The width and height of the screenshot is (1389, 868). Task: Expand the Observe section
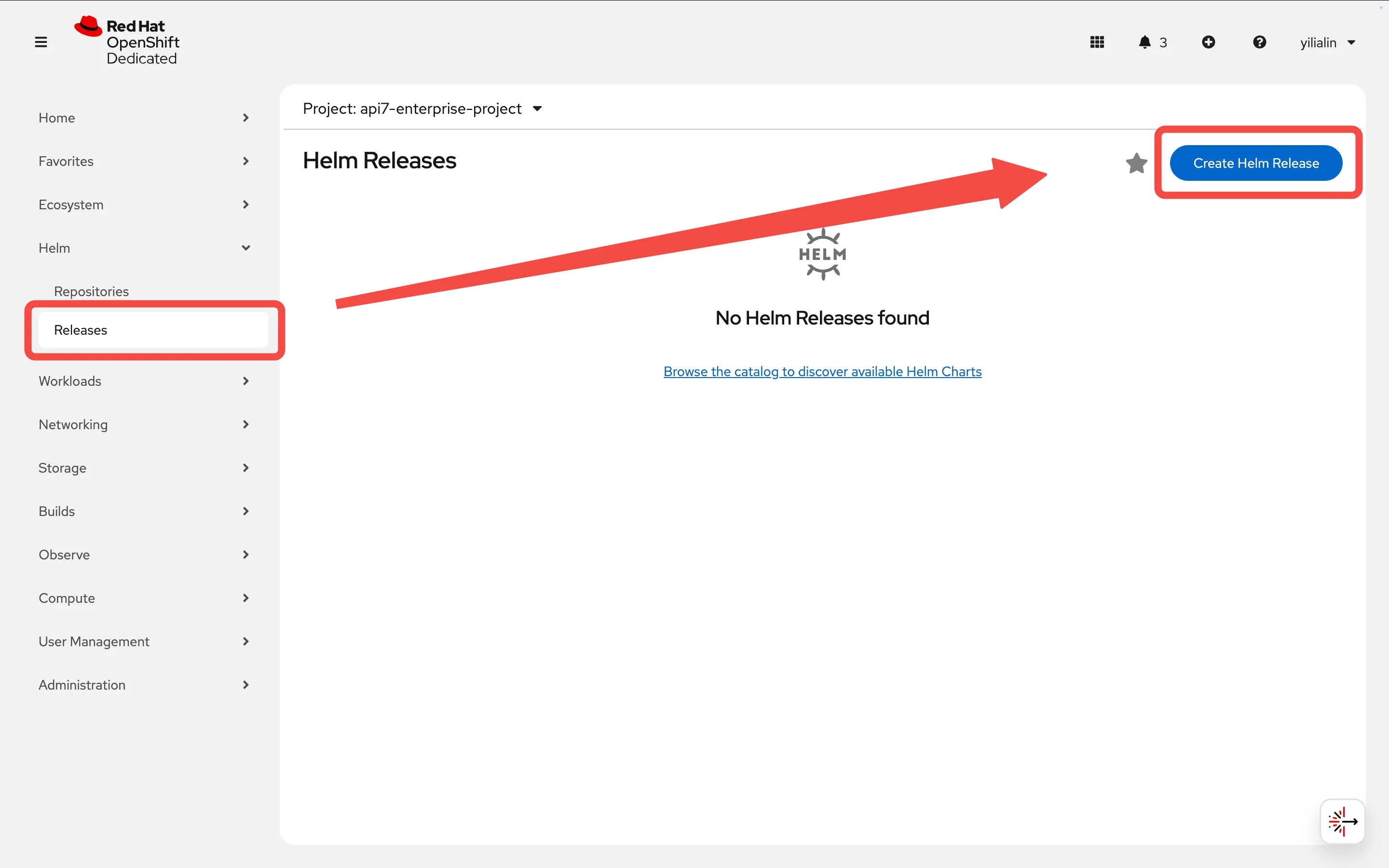coord(64,554)
